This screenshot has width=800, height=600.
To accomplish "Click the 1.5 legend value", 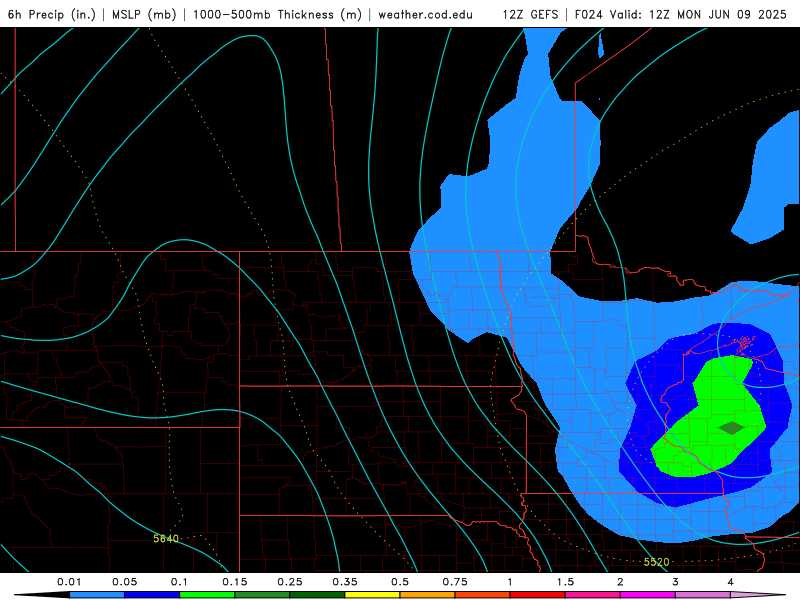I will pyautogui.click(x=565, y=582).
